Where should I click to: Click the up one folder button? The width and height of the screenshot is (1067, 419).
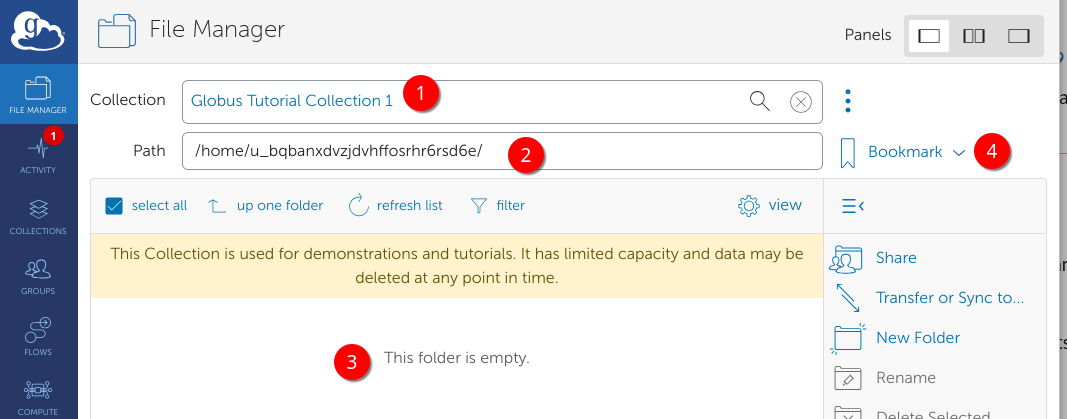pos(265,205)
